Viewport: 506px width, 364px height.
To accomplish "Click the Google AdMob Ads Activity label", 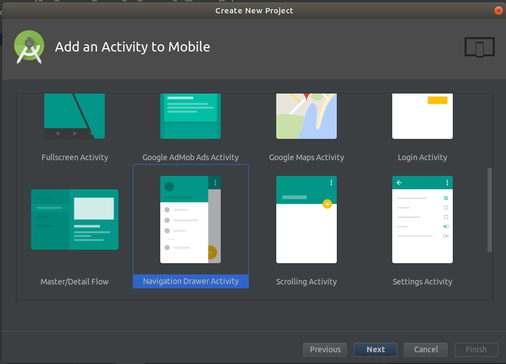I will (x=191, y=157).
